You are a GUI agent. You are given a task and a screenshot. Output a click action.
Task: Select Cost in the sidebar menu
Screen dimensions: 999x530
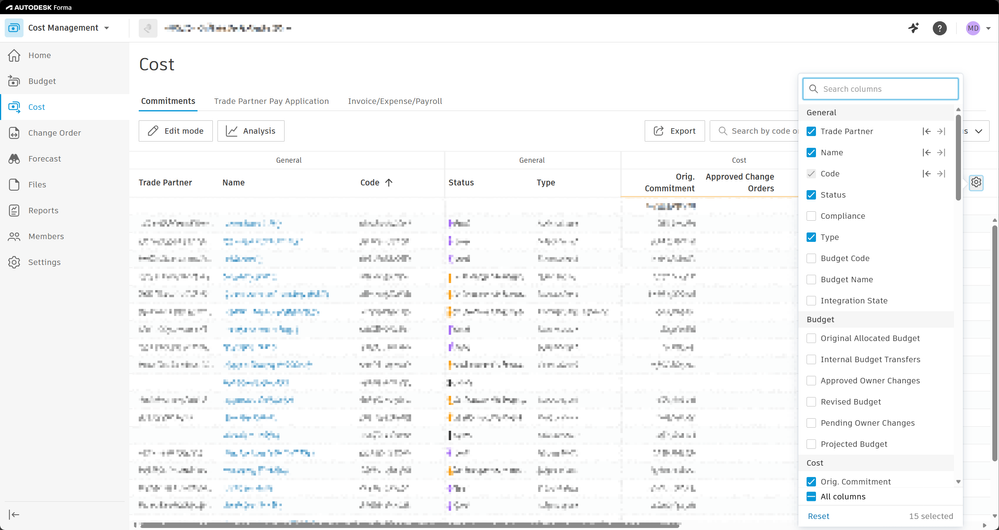point(36,107)
